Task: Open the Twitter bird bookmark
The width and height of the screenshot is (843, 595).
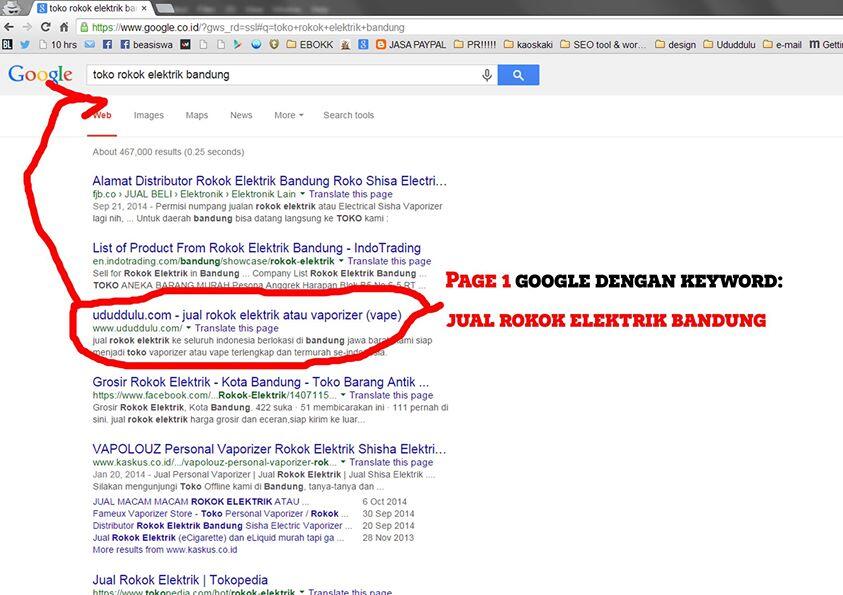Action: pos(25,45)
